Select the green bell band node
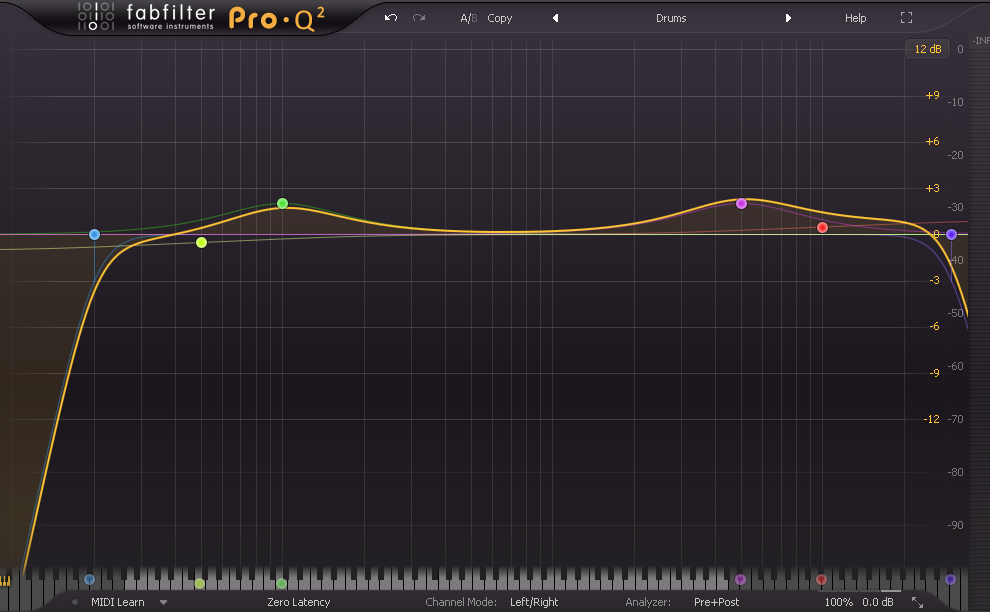Viewport: 990px width, 612px height. pyautogui.click(x=282, y=203)
